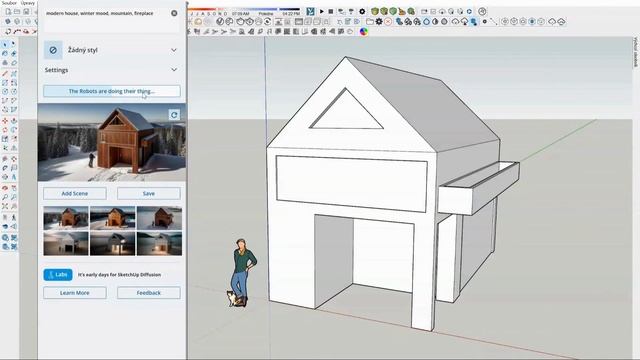This screenshot has height=360, width=640.
Task: Click the Zoom Extents tool
Action: coord(5,207)
